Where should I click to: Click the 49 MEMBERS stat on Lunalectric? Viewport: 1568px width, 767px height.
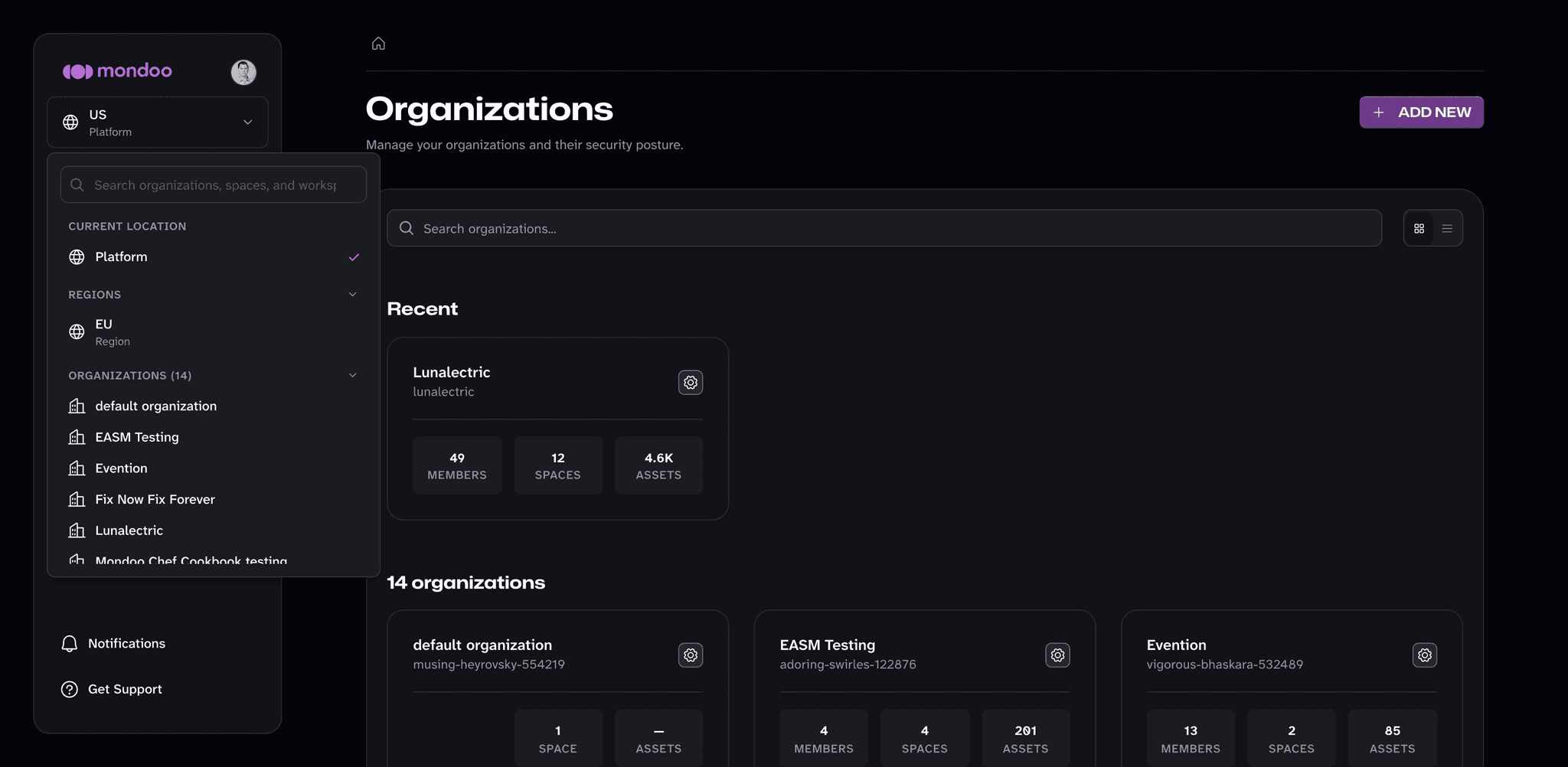pos(457,465)
